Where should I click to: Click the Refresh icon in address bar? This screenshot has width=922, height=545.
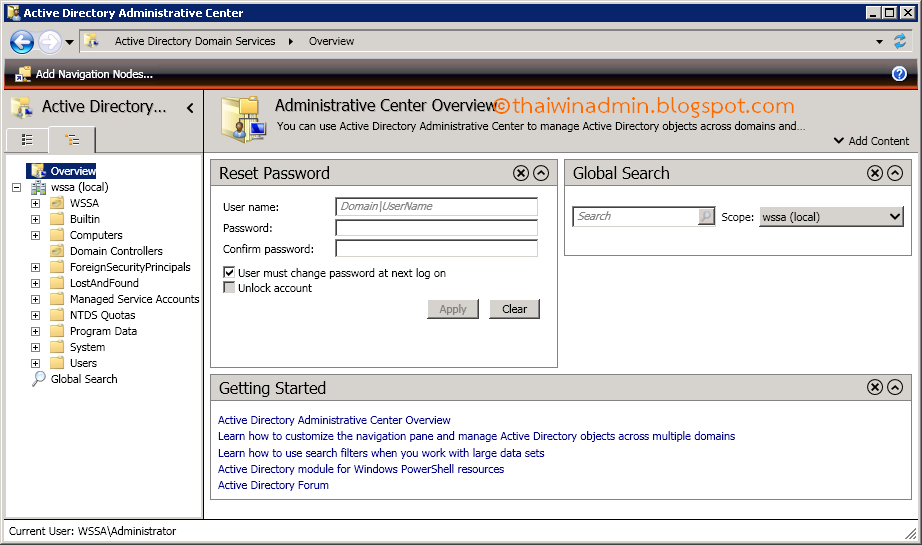tap(900, 41)
